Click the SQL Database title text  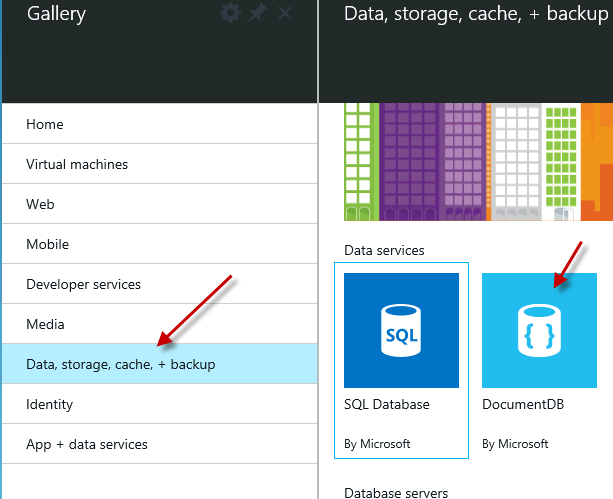pos(387,404)
